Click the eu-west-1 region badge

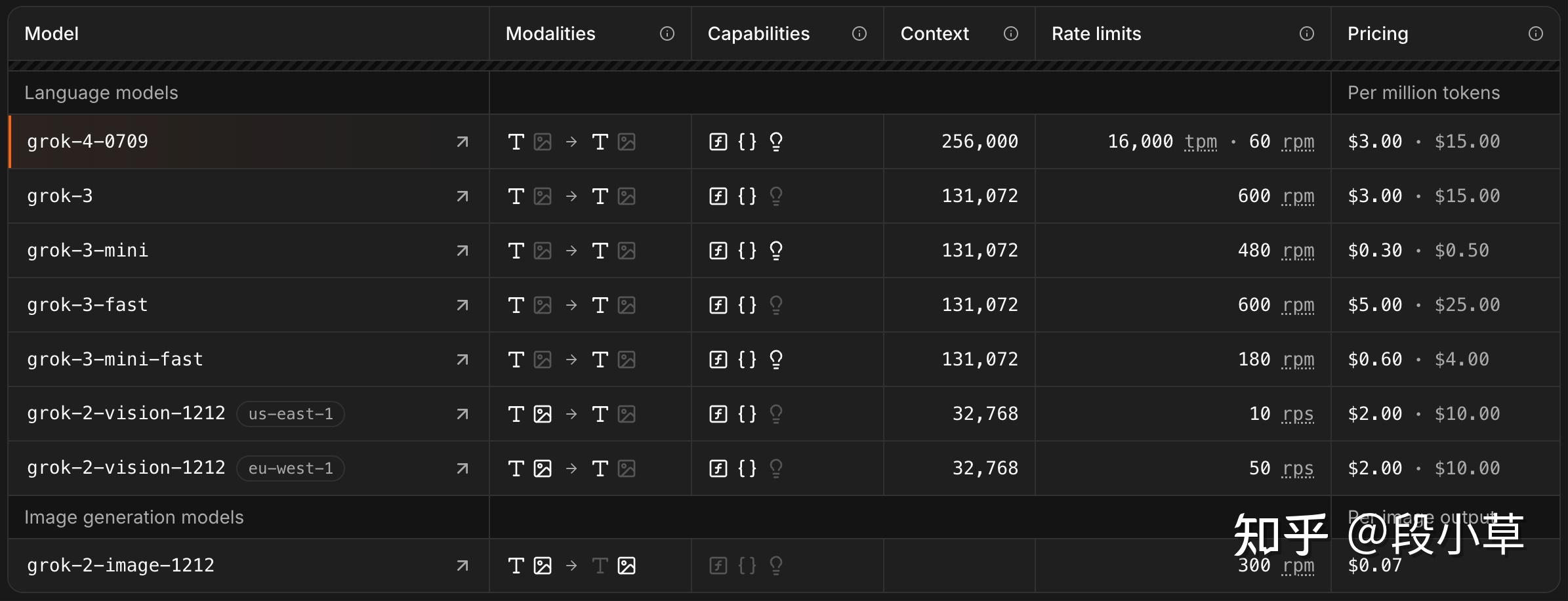coord(291,468)
